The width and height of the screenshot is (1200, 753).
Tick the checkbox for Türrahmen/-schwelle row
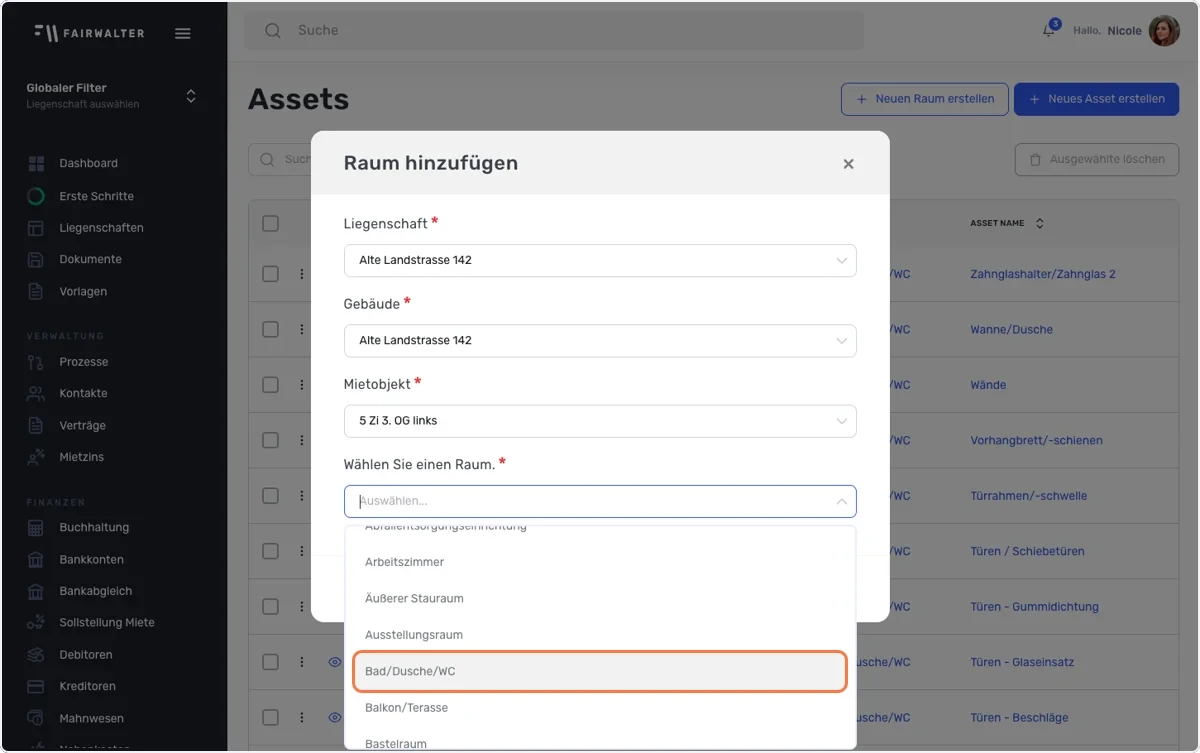click(270, 496)
